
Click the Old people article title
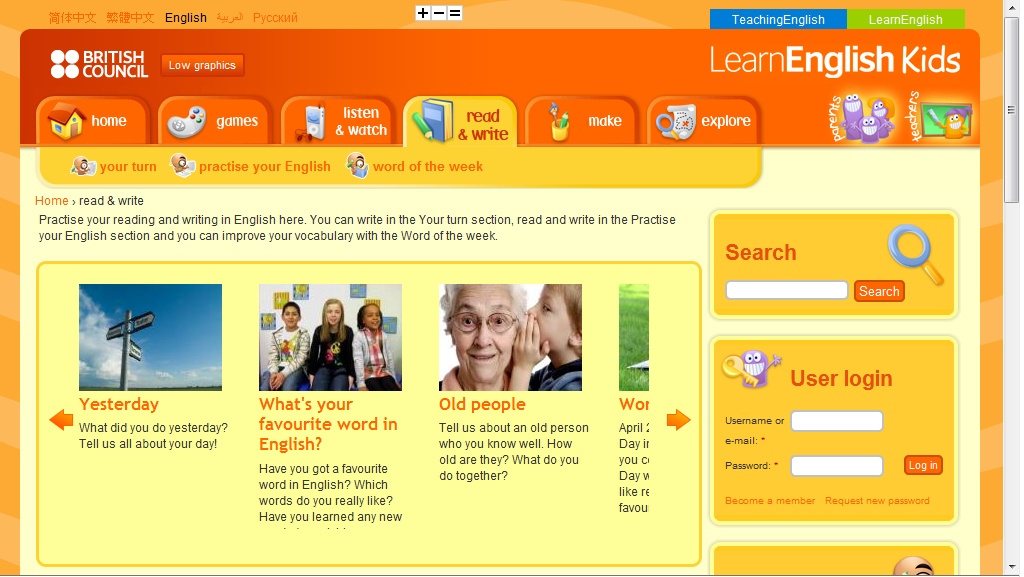(x=482, y=405)
